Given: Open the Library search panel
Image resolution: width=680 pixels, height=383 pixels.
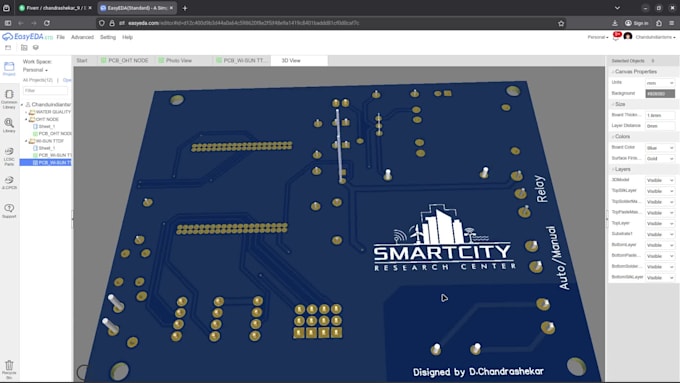Looking at the screenshot, I should pyautogui.click(x=9, y=125).
